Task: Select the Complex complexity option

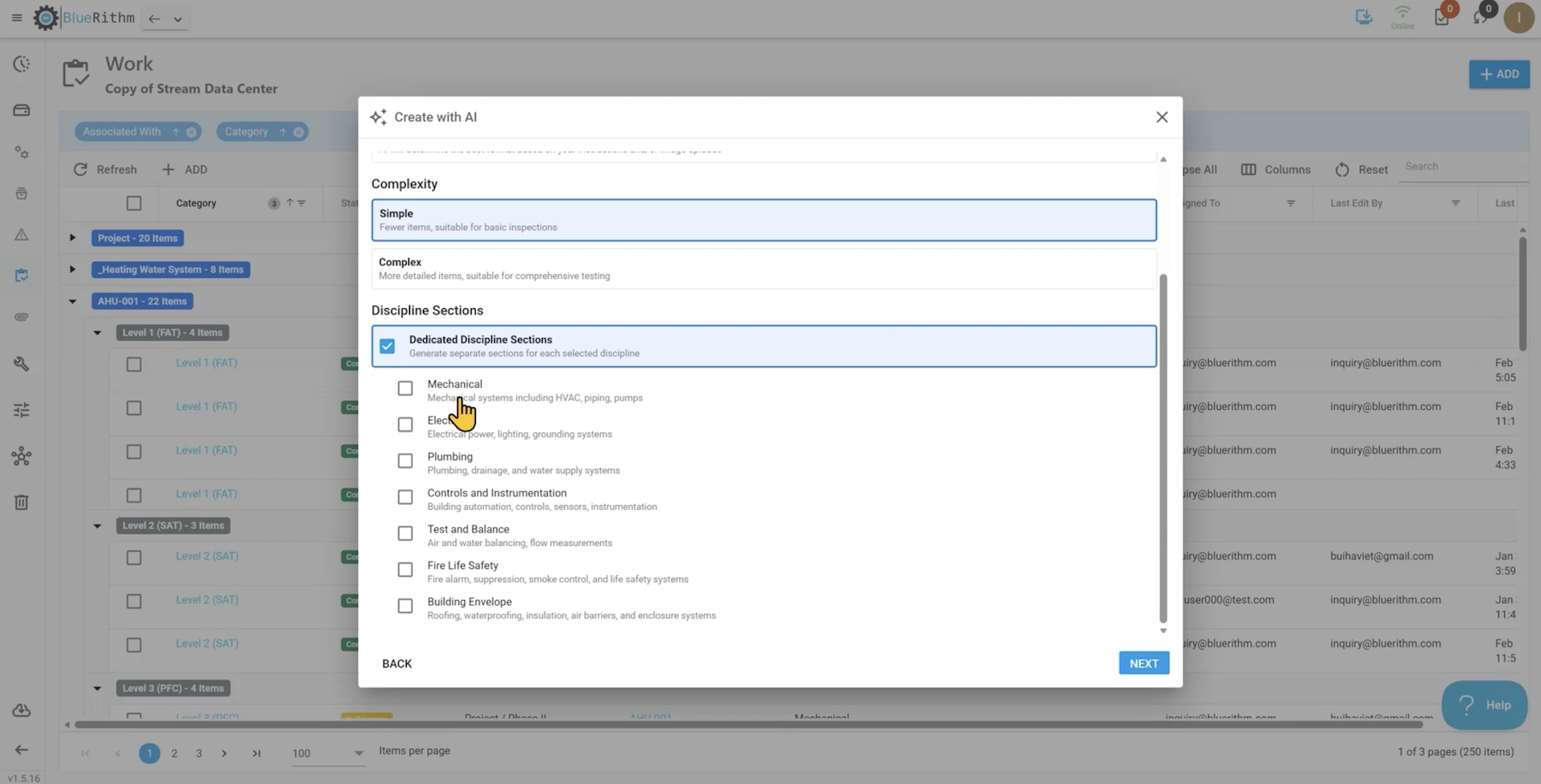Action: (763, 269)
